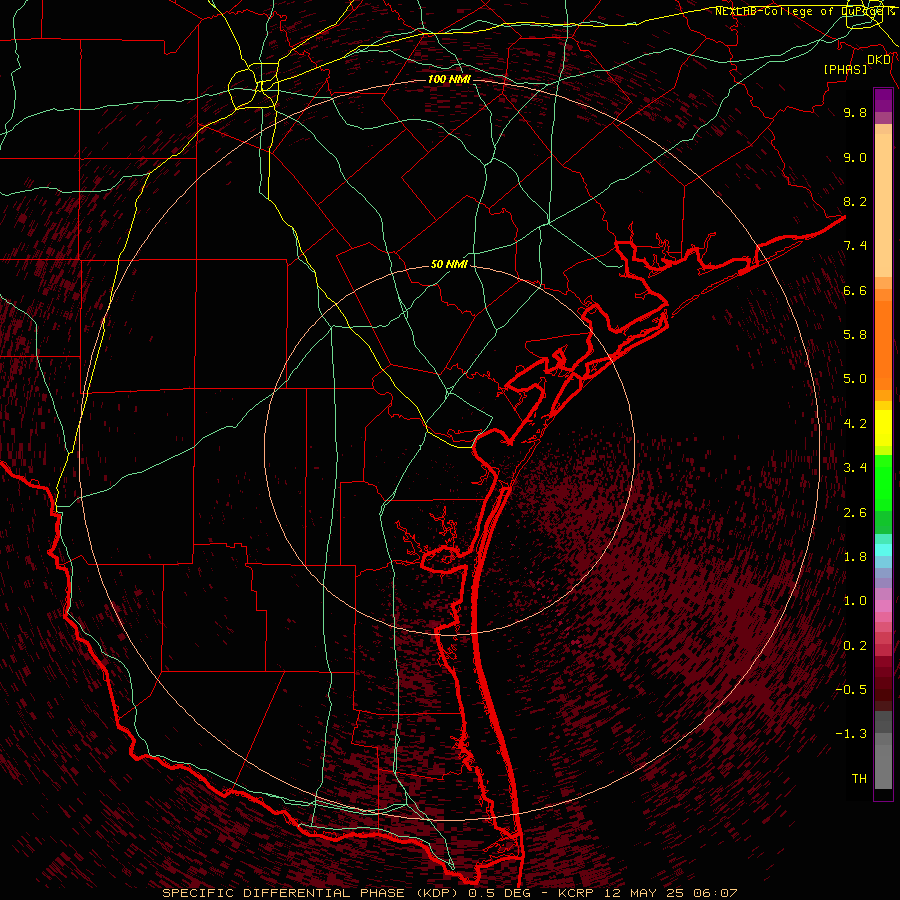Click the 9.8 value on the color scale
900x900 pixels.
[855, 112]
